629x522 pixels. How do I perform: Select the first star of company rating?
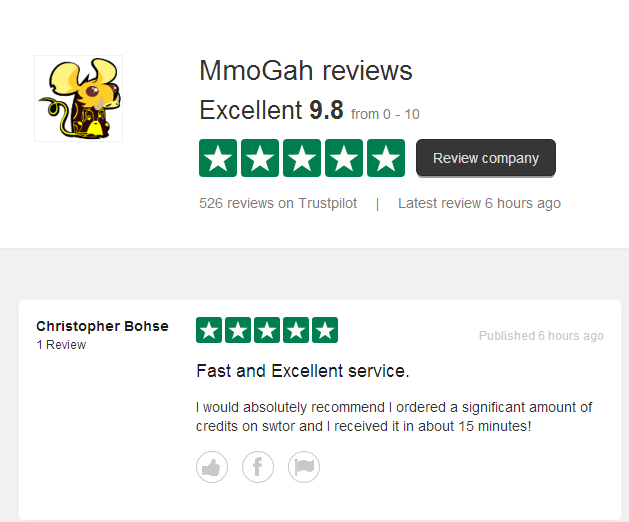pos(218,158)
